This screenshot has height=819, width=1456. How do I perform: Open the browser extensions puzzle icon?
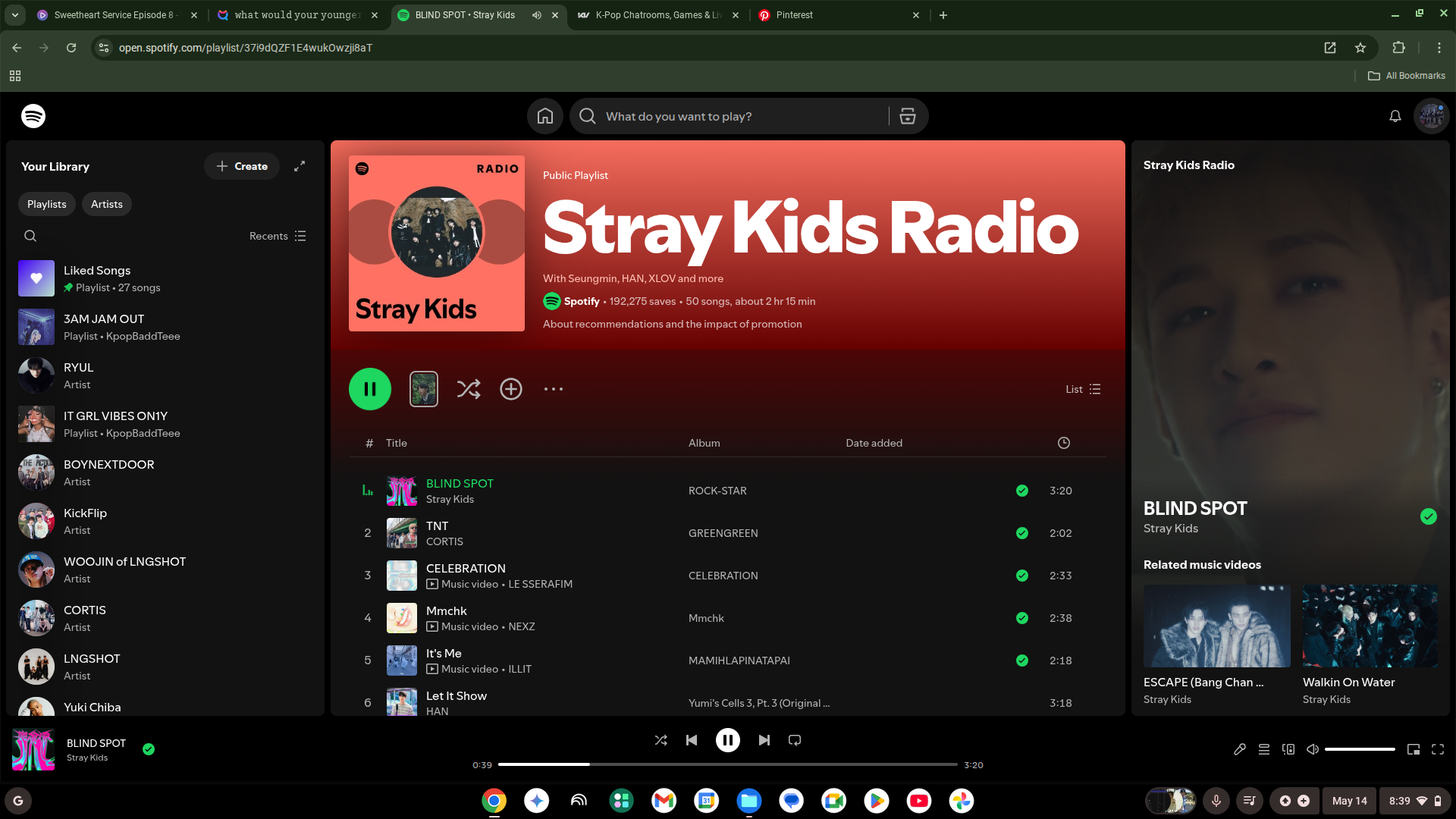point(1399,48)
